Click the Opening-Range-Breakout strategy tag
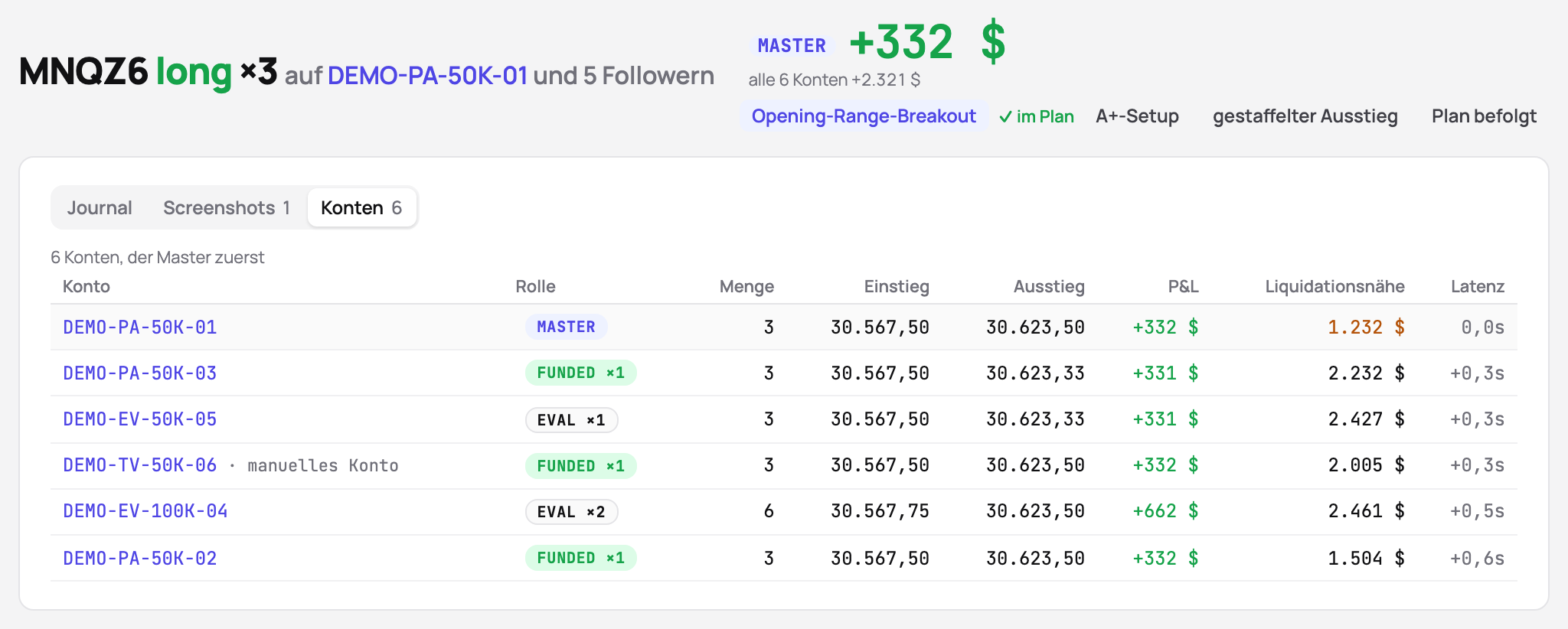The height and width of the screenshot is (629, 1568). (x=864, y=116)
